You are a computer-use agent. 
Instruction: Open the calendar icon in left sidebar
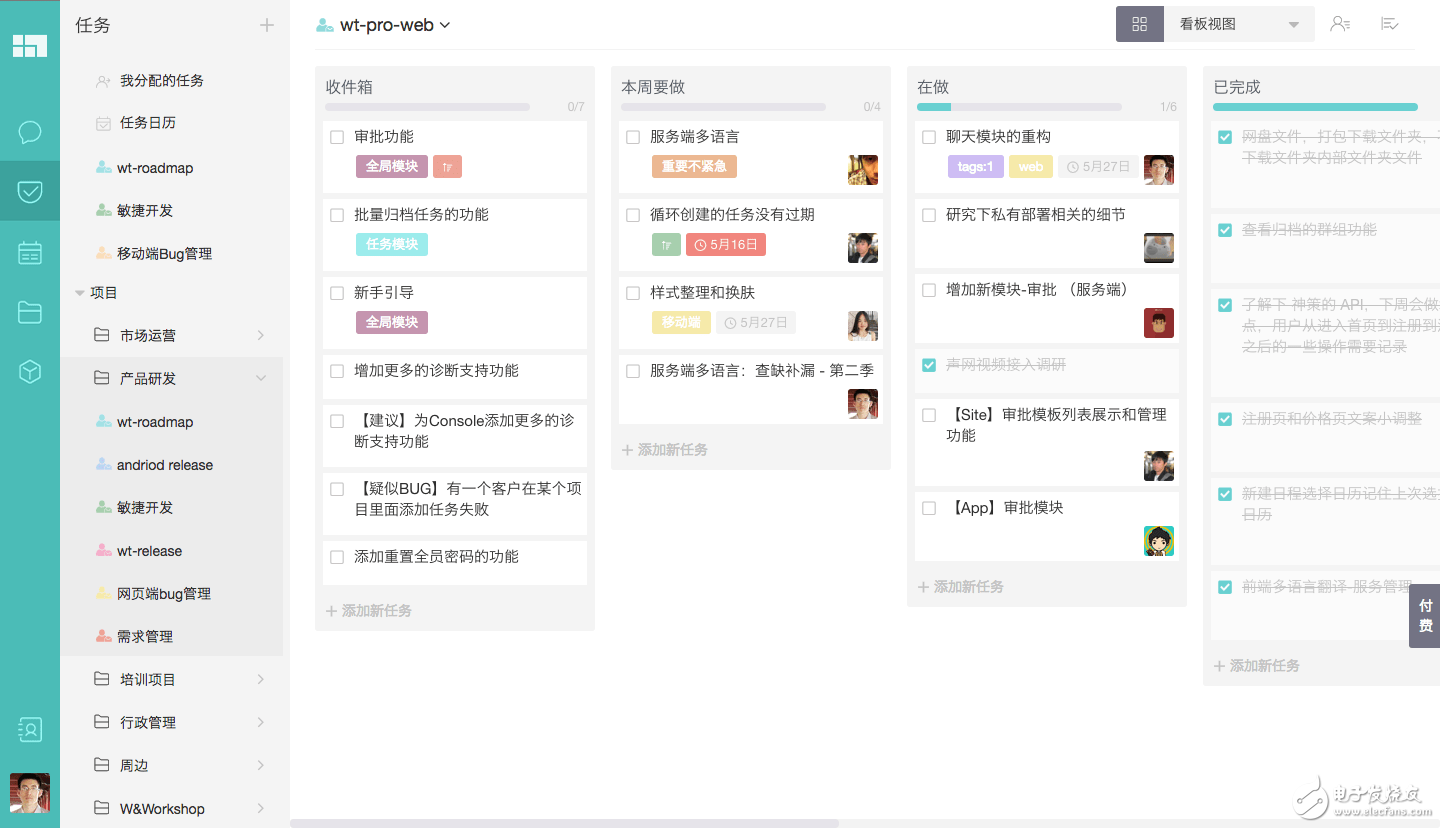(30, 252)
